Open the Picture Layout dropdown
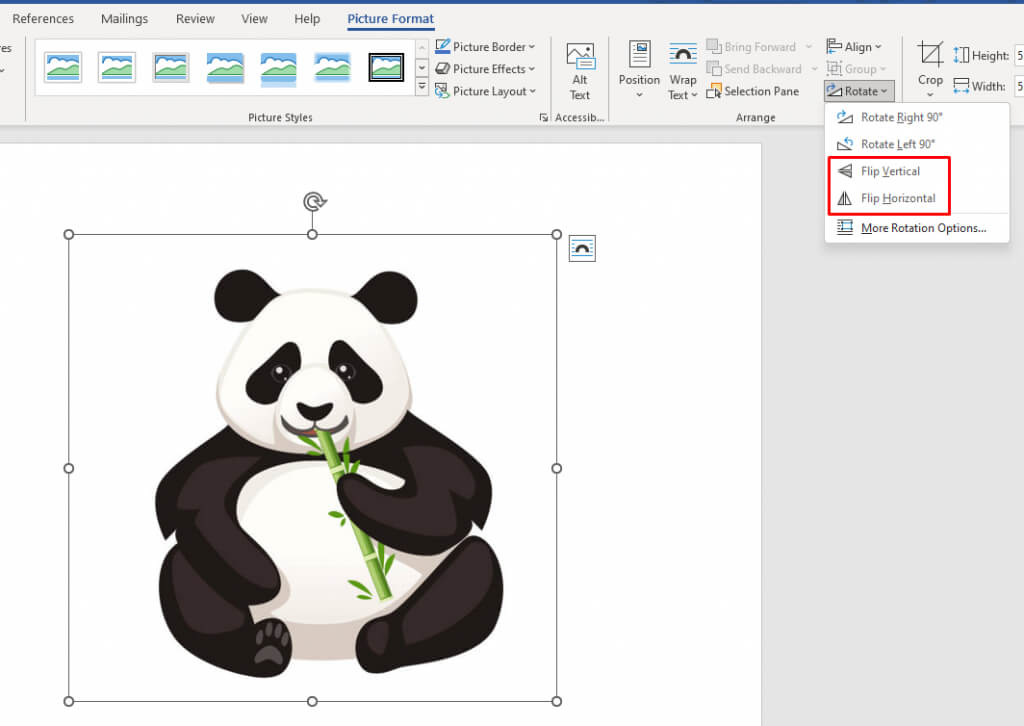Viewport: 1024px width, 726px height. tap(487, 91)
